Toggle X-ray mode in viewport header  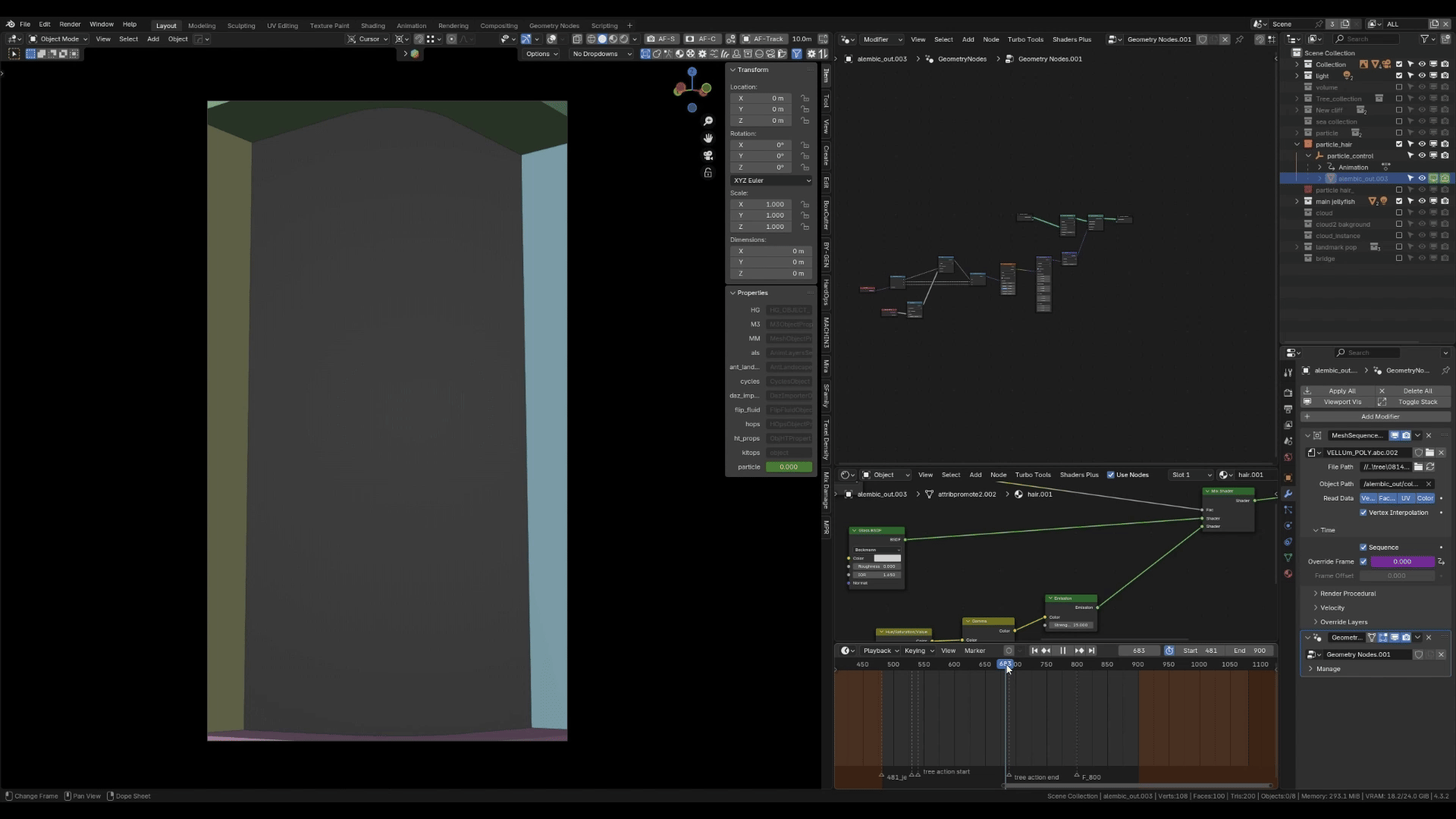(x=577, y=39)
